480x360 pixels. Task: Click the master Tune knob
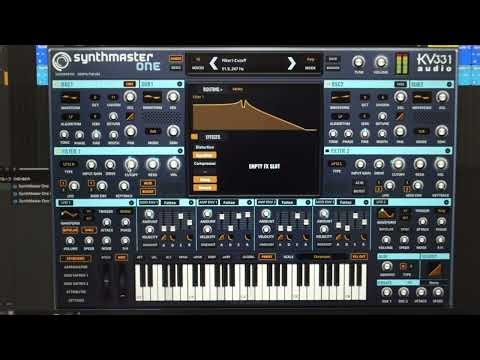point(359,62)
